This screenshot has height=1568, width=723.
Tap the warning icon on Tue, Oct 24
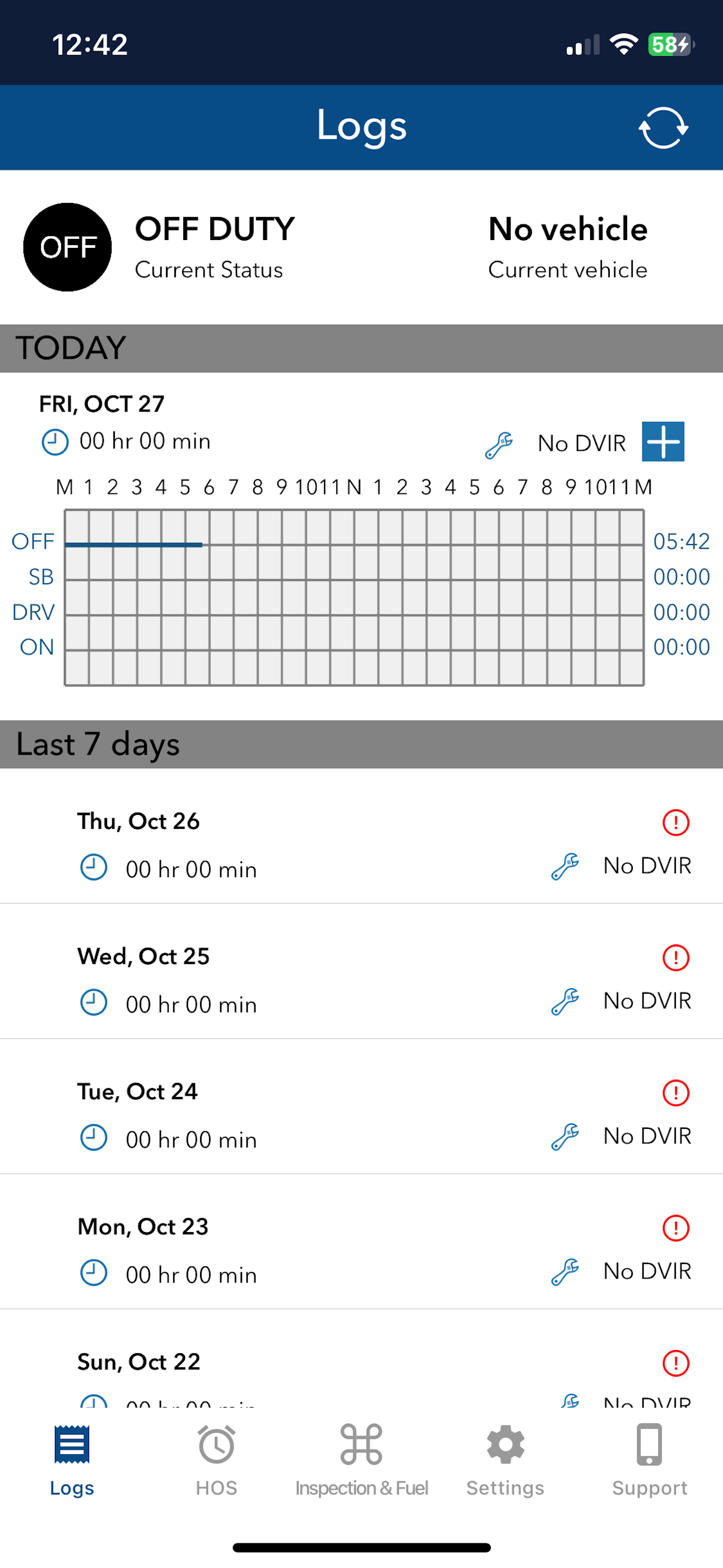tap(675, 1092)
